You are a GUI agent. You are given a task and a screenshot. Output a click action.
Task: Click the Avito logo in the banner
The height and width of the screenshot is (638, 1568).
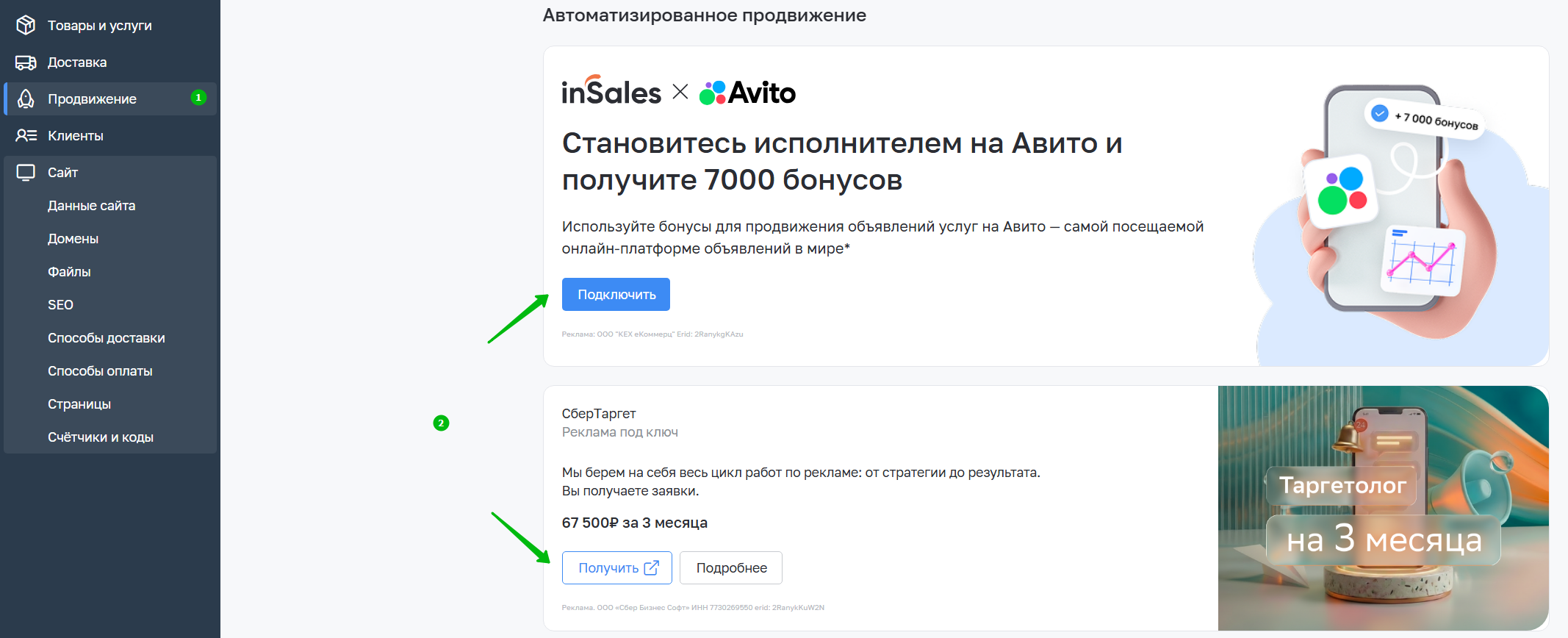point(747,93)
